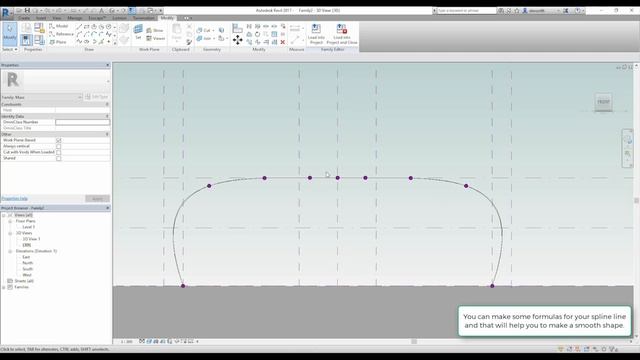
Task: Activate the Rotate tool
Action: point(258,34)
